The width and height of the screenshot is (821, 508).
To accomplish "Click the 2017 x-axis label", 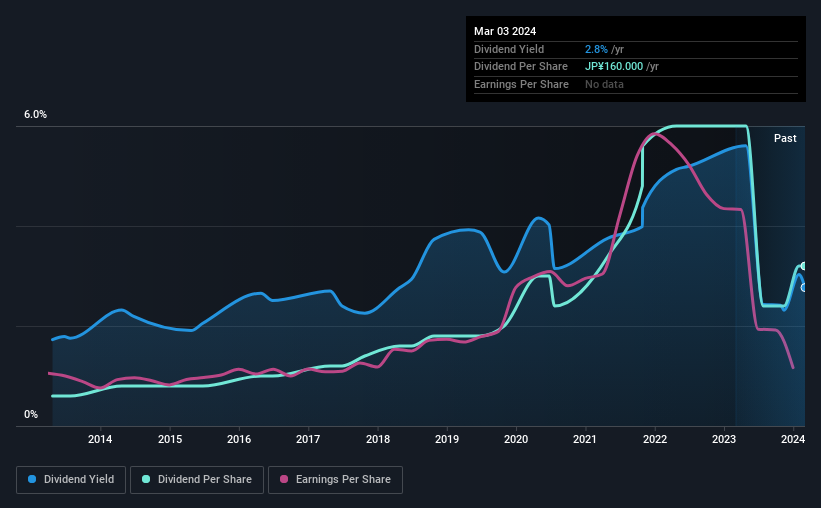I will pyautogui.click(x=308, y=439).
